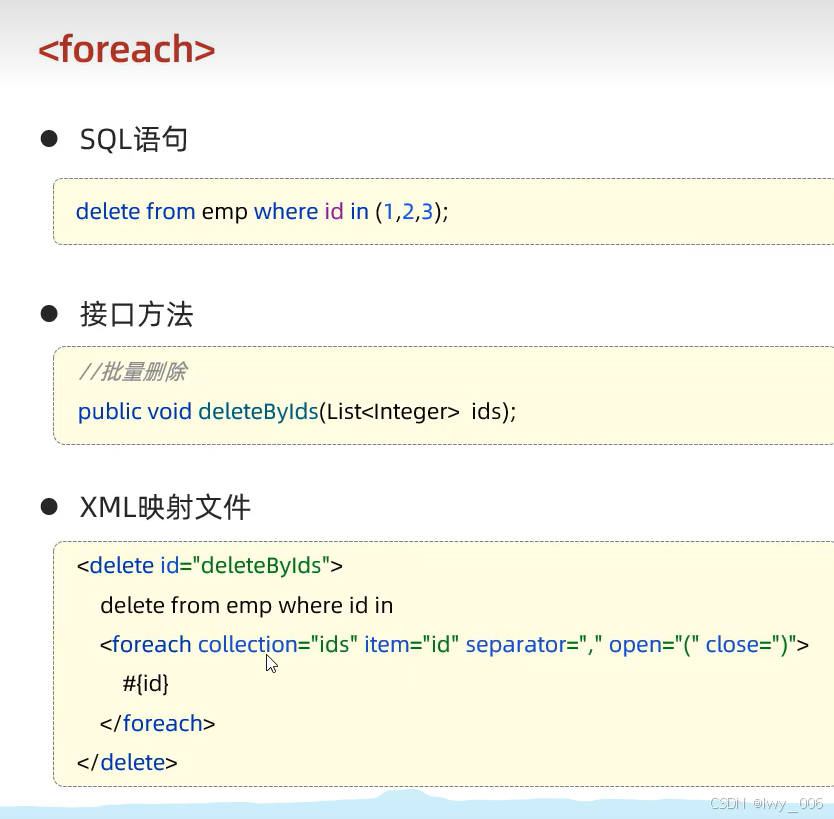This screenshot has height=819, width=834.
Task: Click the (1,2,3) value list in SQL
Action: pyautogui.click(x=408, y=212)
